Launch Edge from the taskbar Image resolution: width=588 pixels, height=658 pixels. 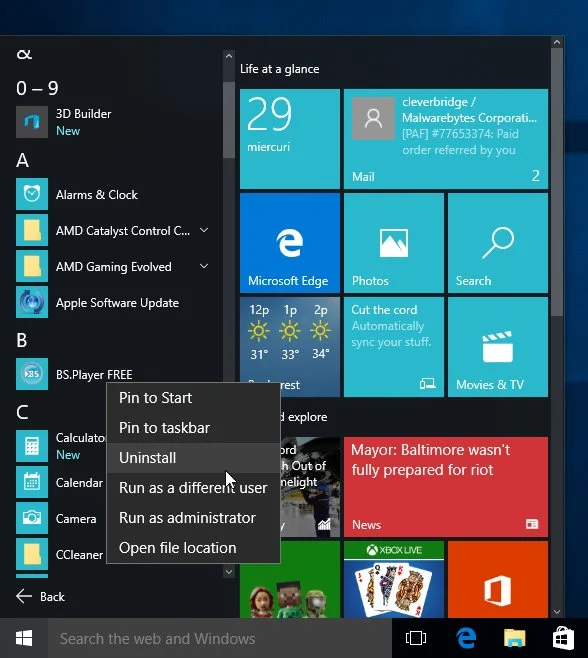tap(466, 638)
